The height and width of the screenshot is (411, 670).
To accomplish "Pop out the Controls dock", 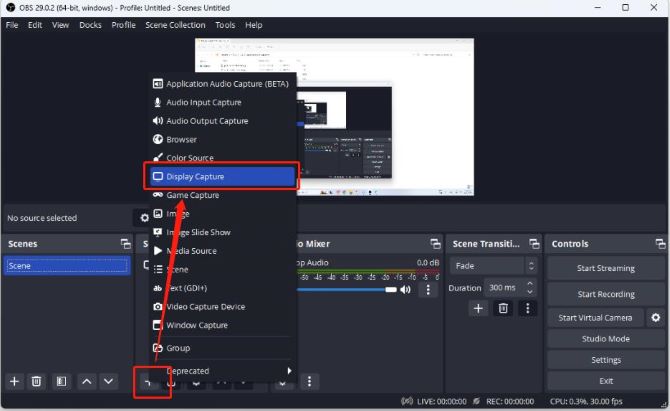I will 661,244.
